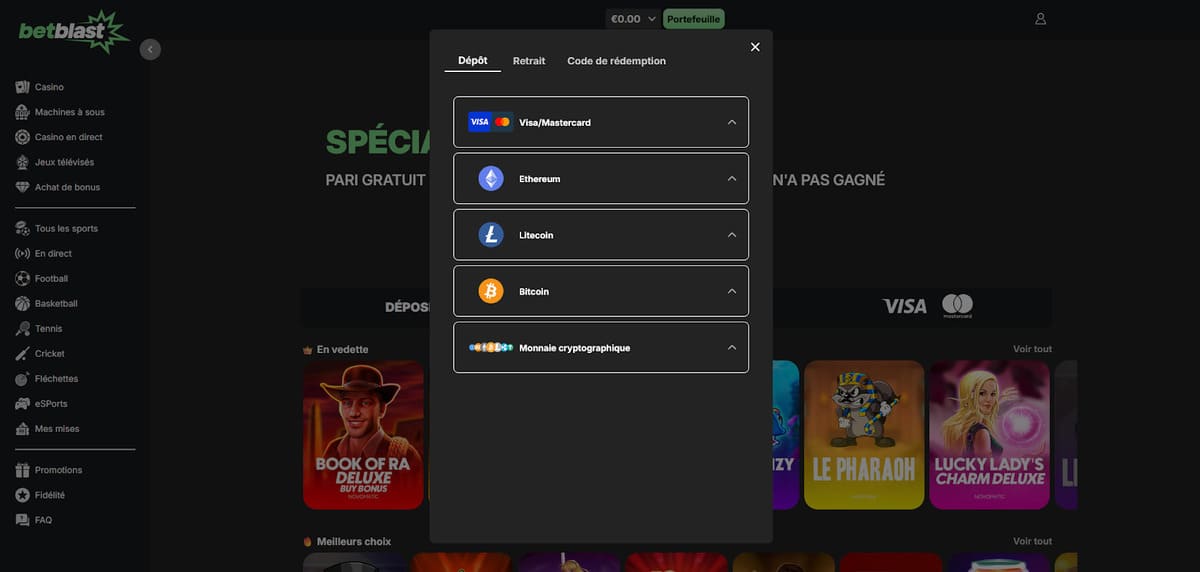Click the En direct broadcast icon
The width and height of the screenshot is (1200, 572).
click(23, 253)
